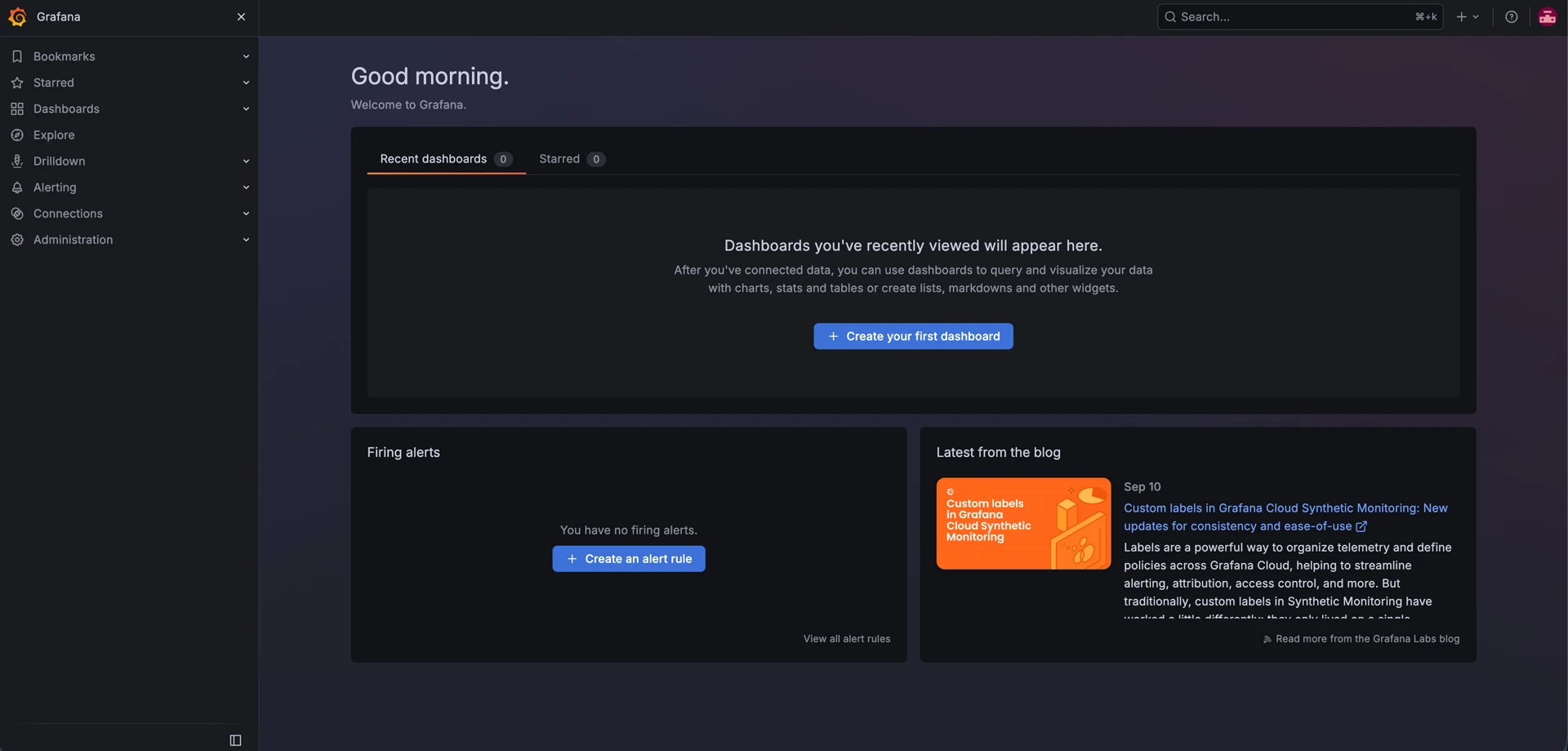Viewport: 1568px width, 751px height.
Task: Click the Latest from the blog heading
Action: click(999, 453)
